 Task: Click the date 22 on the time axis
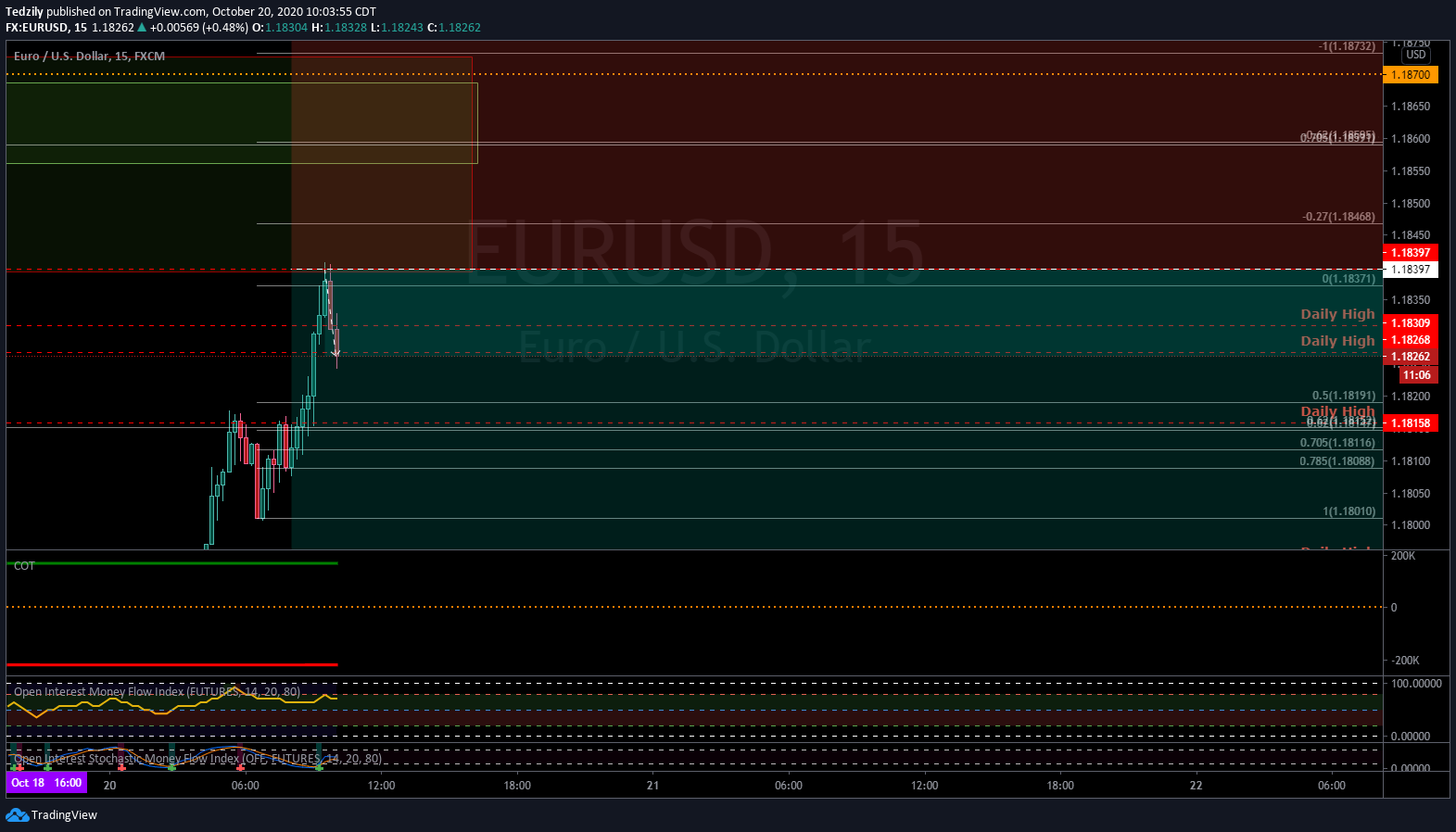[1196, 786]
